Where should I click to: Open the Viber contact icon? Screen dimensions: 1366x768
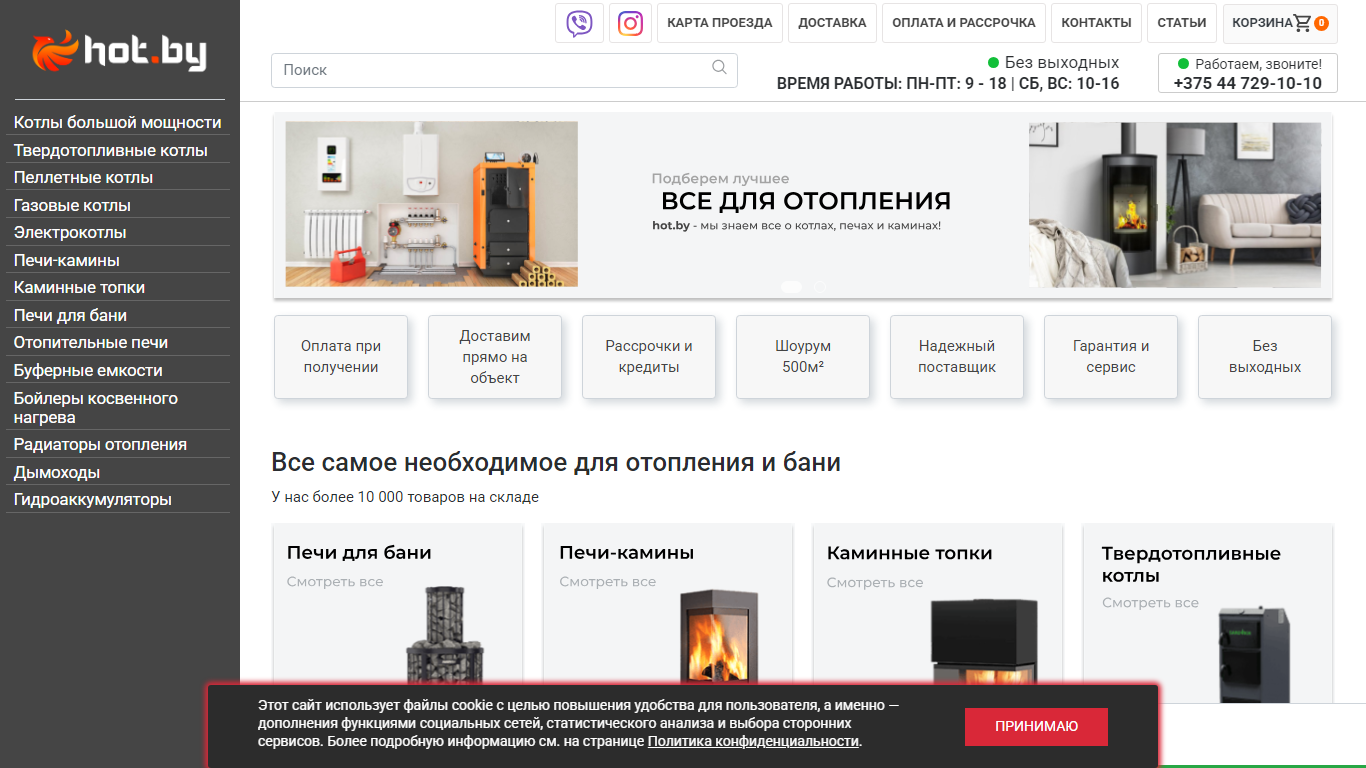[579, 23]
